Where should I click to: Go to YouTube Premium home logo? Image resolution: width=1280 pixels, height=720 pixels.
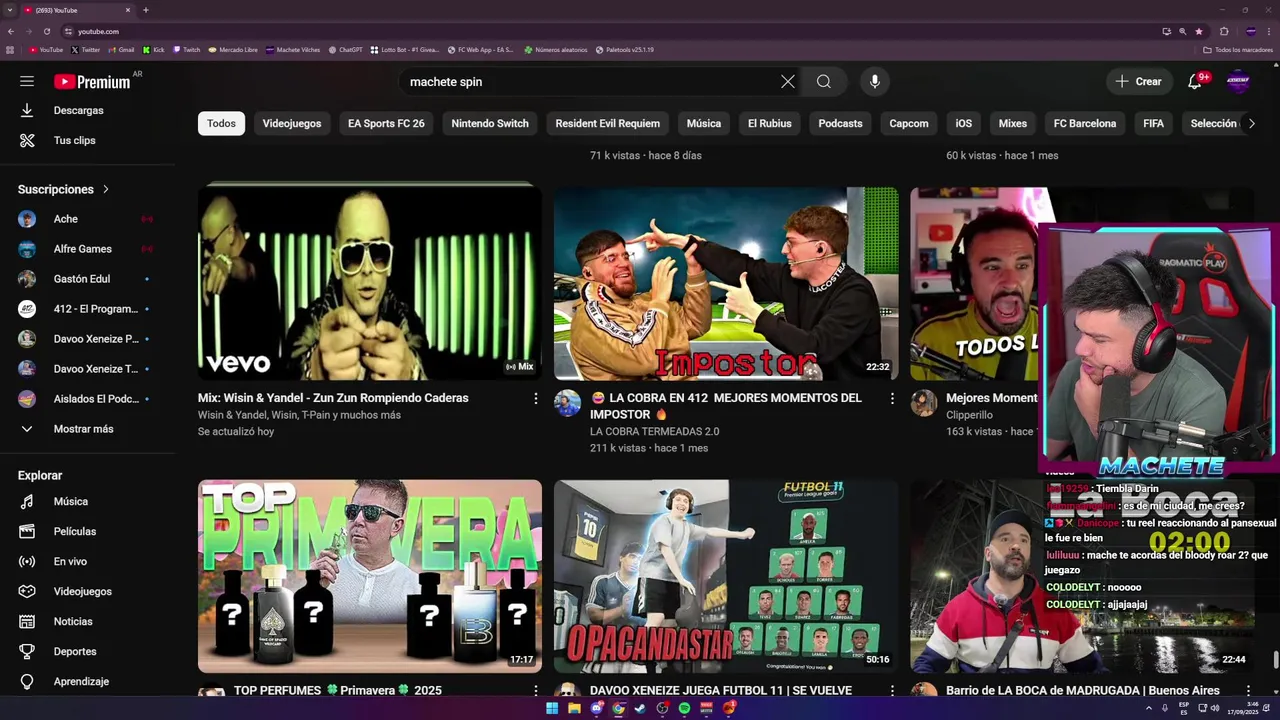pyautogui.click(x=92, y=81)
